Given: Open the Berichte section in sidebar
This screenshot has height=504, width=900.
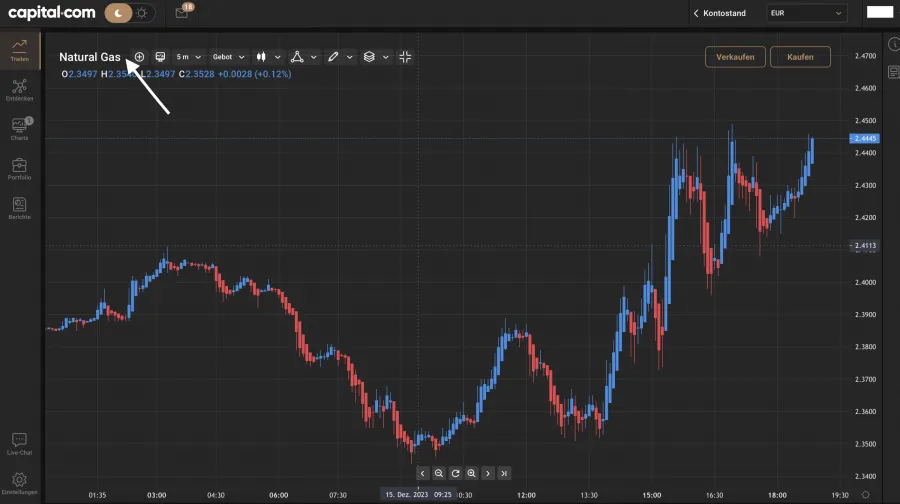Looking at the screenshot, I should 20,208.
